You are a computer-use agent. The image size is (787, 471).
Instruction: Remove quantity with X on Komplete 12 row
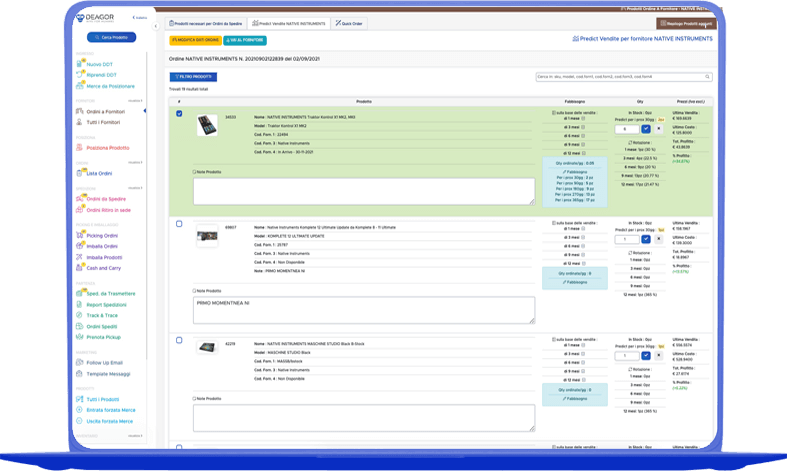[659, 240]
